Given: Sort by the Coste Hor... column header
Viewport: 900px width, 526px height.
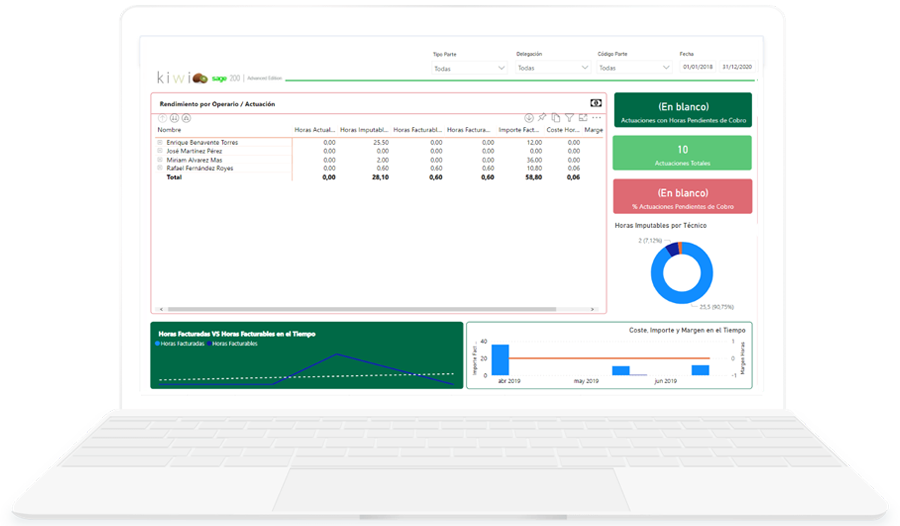Looking at the screenshot, I should [x=562, y=130].
